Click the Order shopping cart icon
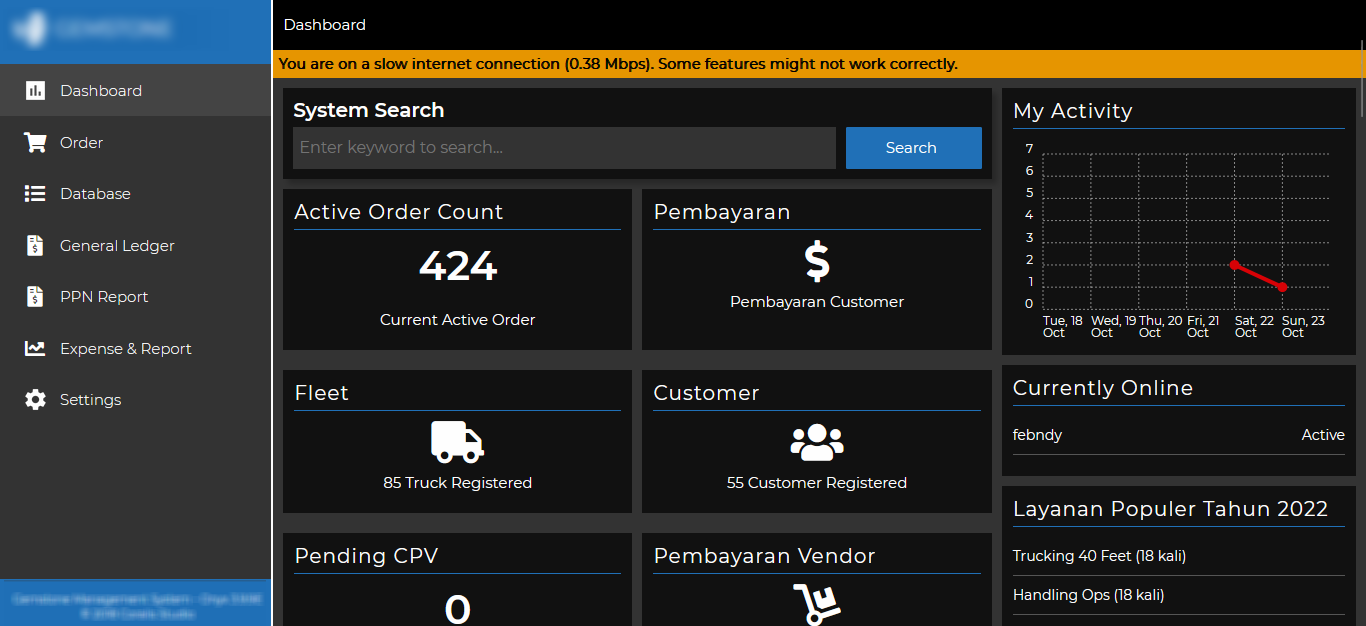 coord(35,143)
